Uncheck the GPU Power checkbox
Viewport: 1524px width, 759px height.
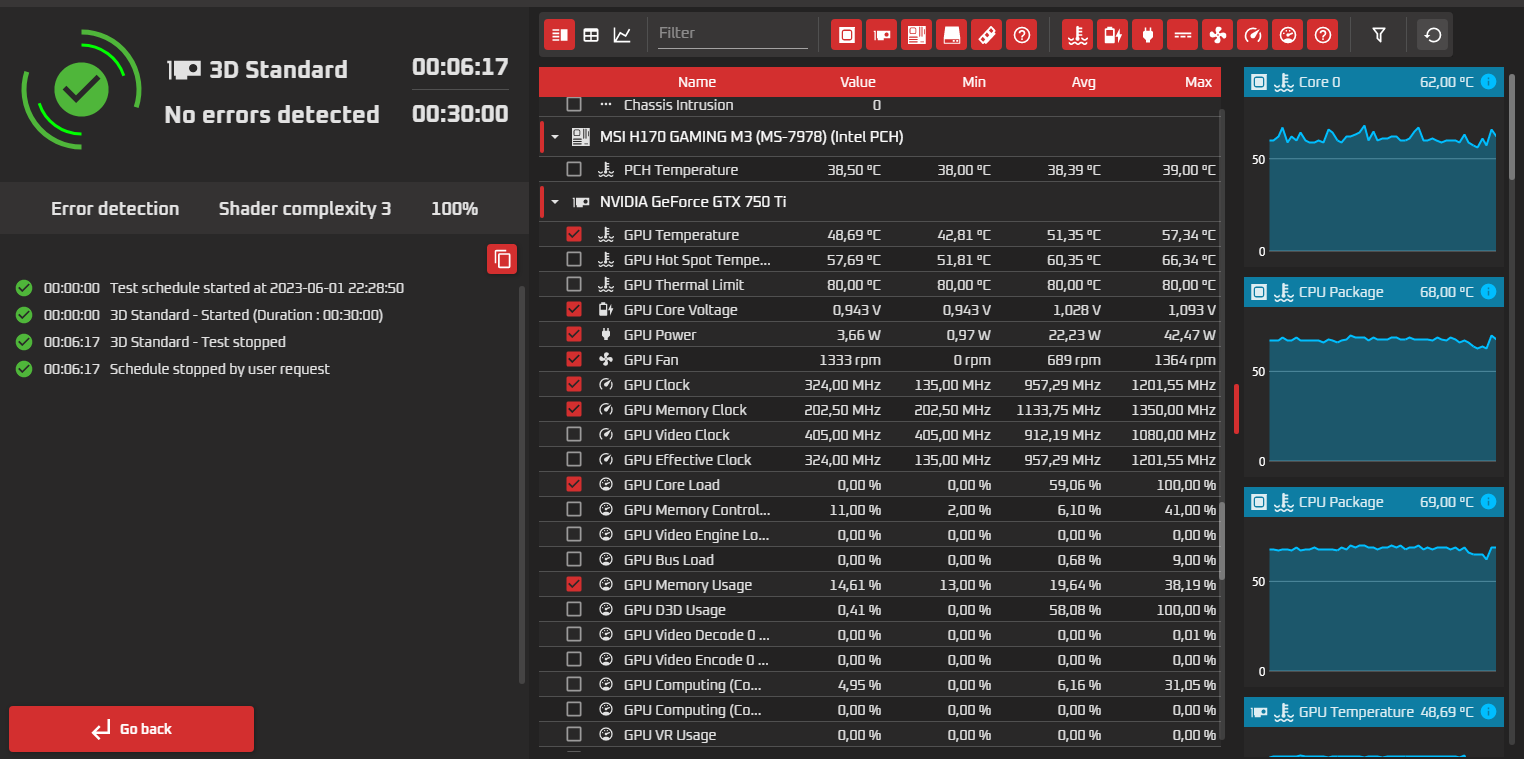574,335
